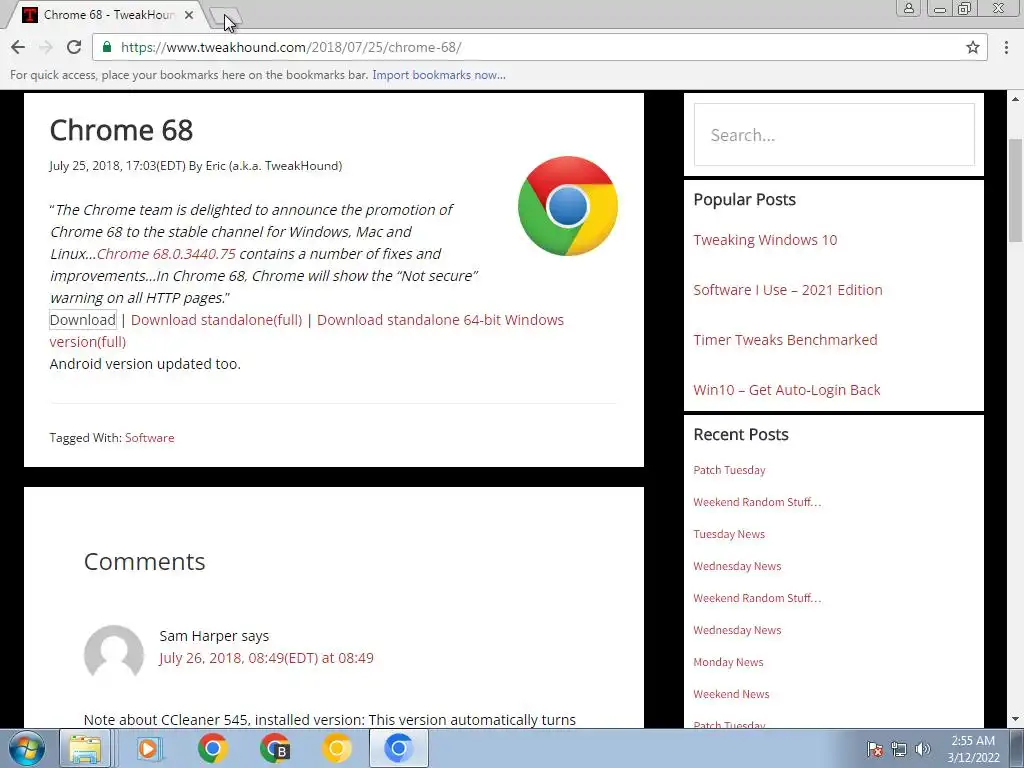
Task: Click the scrollbar down arrow
Action: 1016,720
